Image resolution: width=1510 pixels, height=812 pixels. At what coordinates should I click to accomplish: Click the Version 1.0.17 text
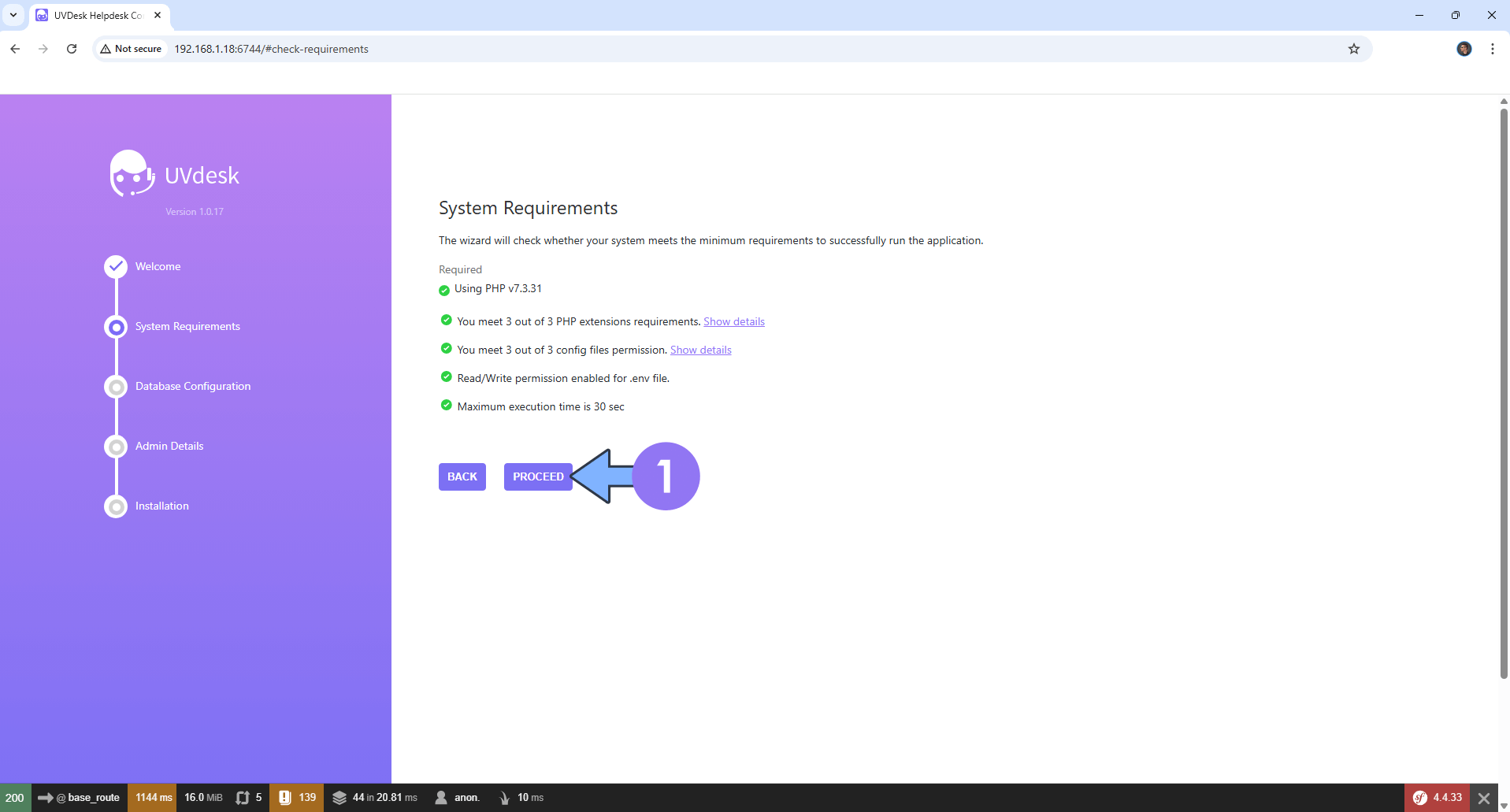point(195,212)
